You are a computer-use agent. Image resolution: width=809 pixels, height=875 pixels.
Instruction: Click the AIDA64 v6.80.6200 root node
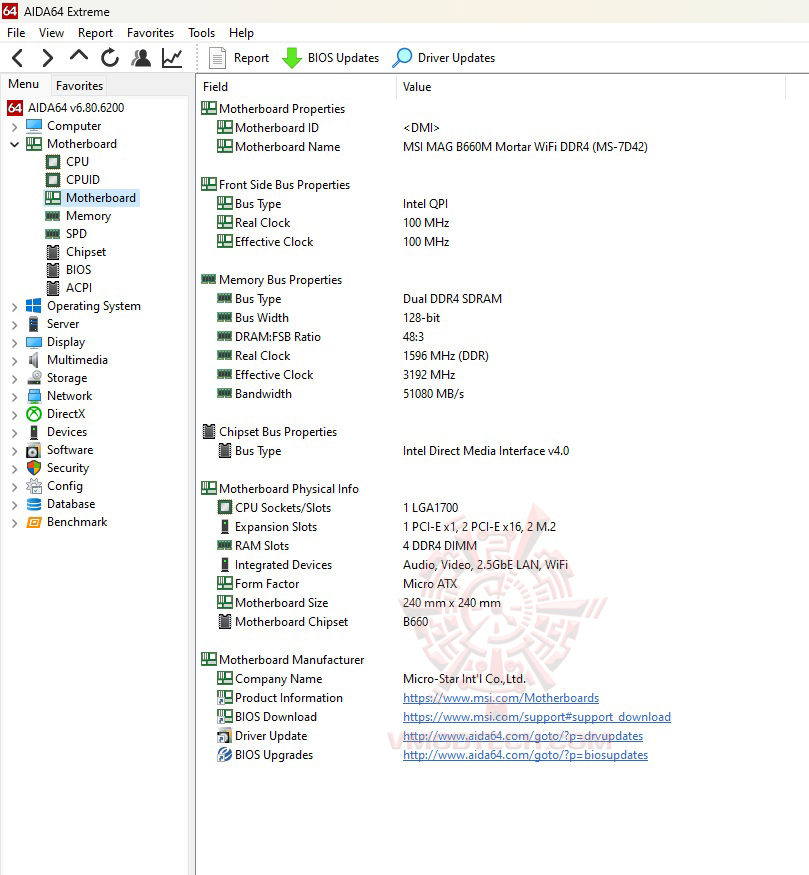66,108
